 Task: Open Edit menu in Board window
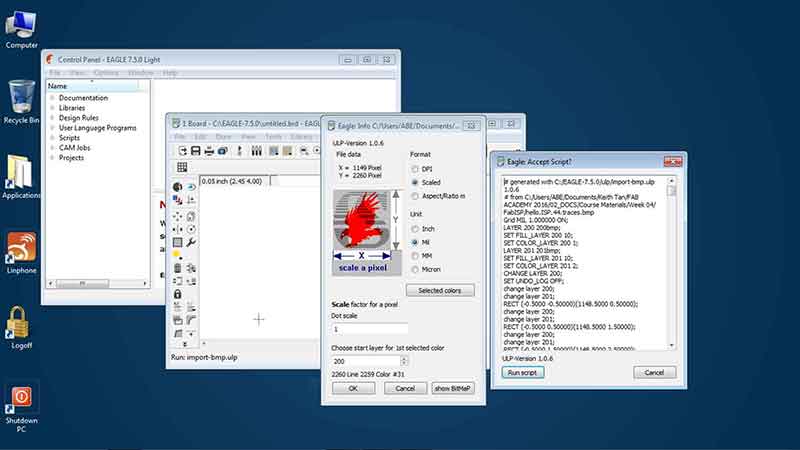pos(200,137)
